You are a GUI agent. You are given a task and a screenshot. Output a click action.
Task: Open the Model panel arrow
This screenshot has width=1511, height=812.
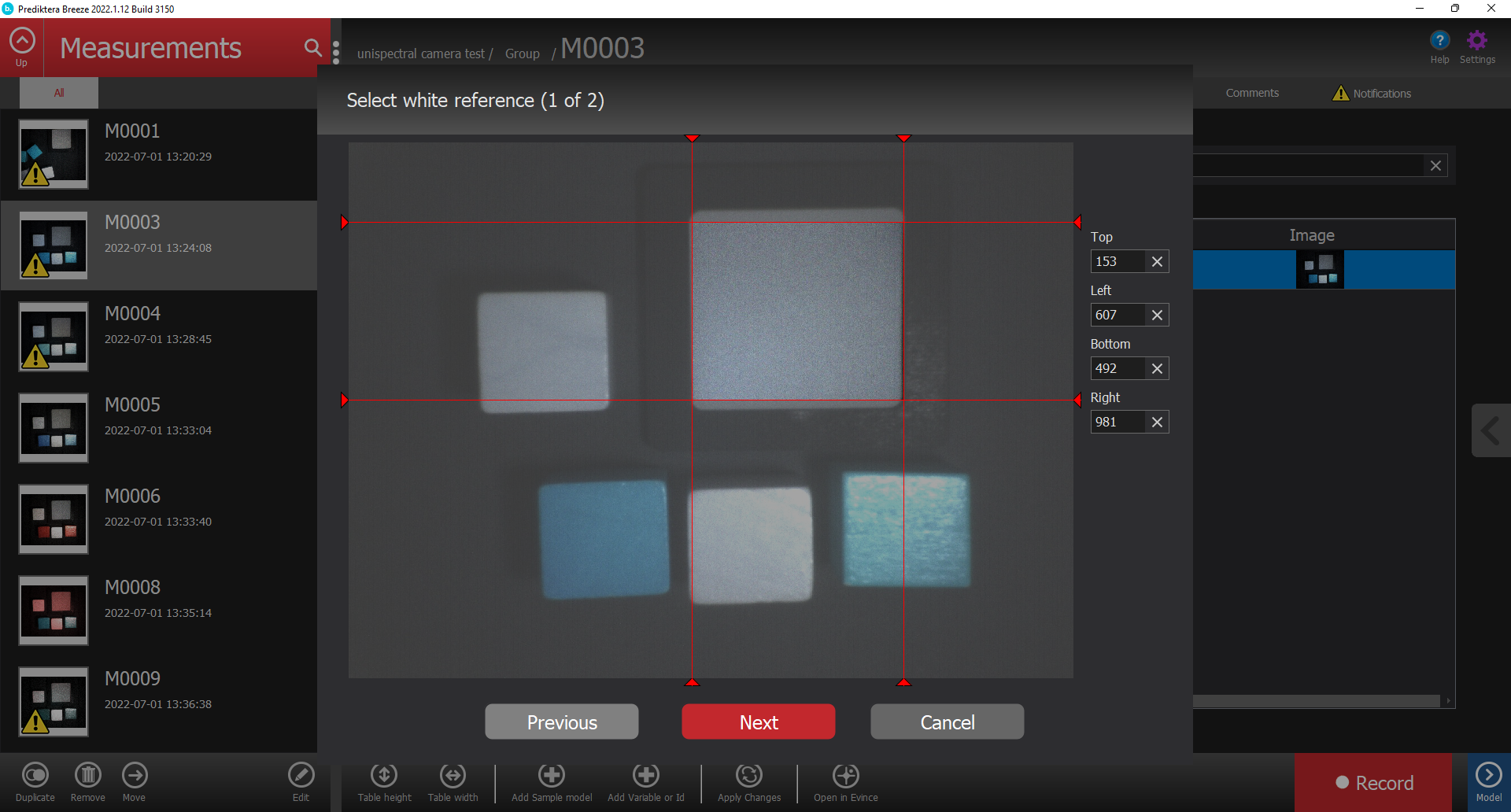(1488, 776)
